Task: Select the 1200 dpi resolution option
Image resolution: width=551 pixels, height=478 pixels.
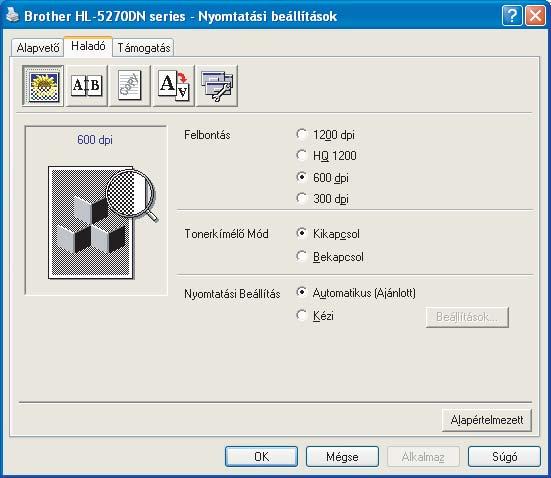Action: (x=325, y=135)
